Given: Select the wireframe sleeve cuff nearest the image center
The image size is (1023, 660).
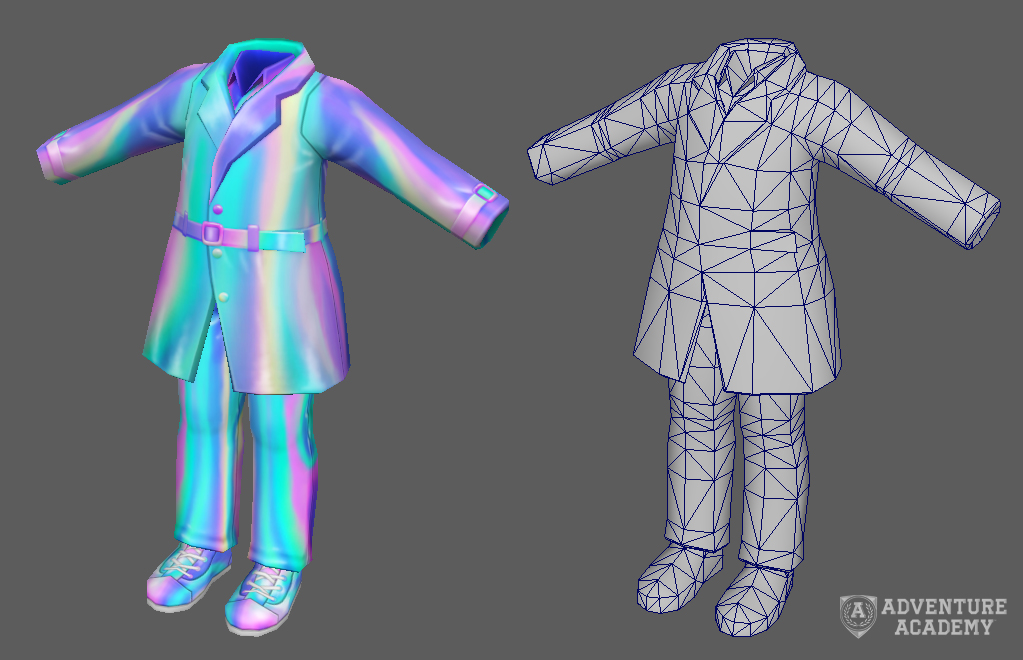Looking at the screenshot, I should click(548, 160).
